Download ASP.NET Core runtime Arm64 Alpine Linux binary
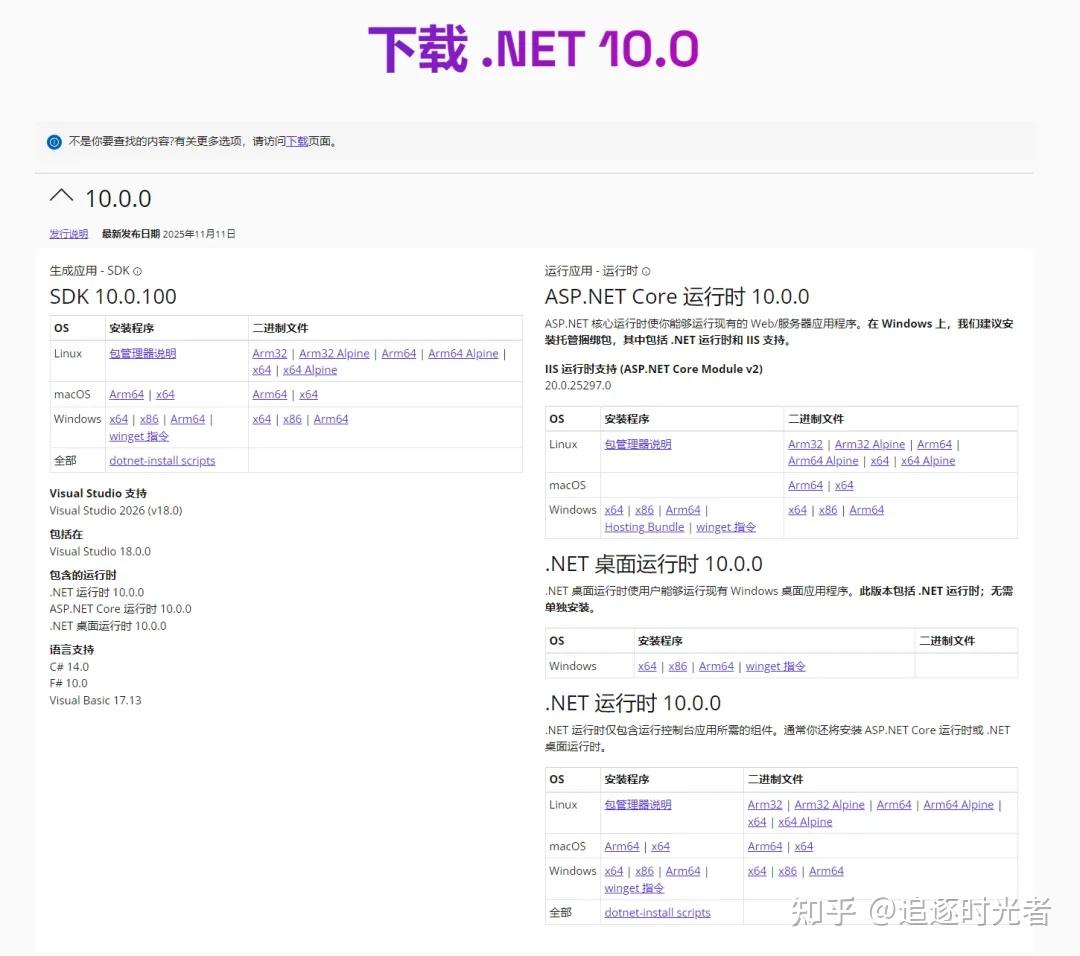Viewport: 1080px width, 956px height. point(823,460)
